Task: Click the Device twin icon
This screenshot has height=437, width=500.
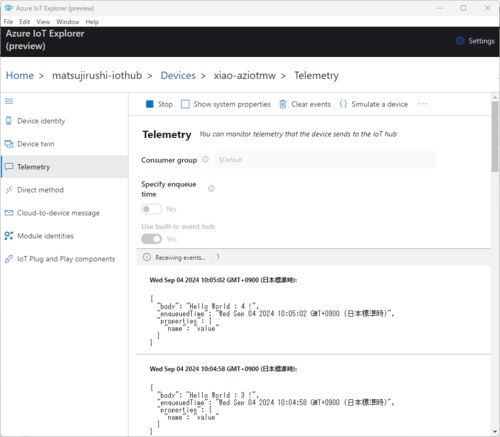Action: click(x=9, y=144)
